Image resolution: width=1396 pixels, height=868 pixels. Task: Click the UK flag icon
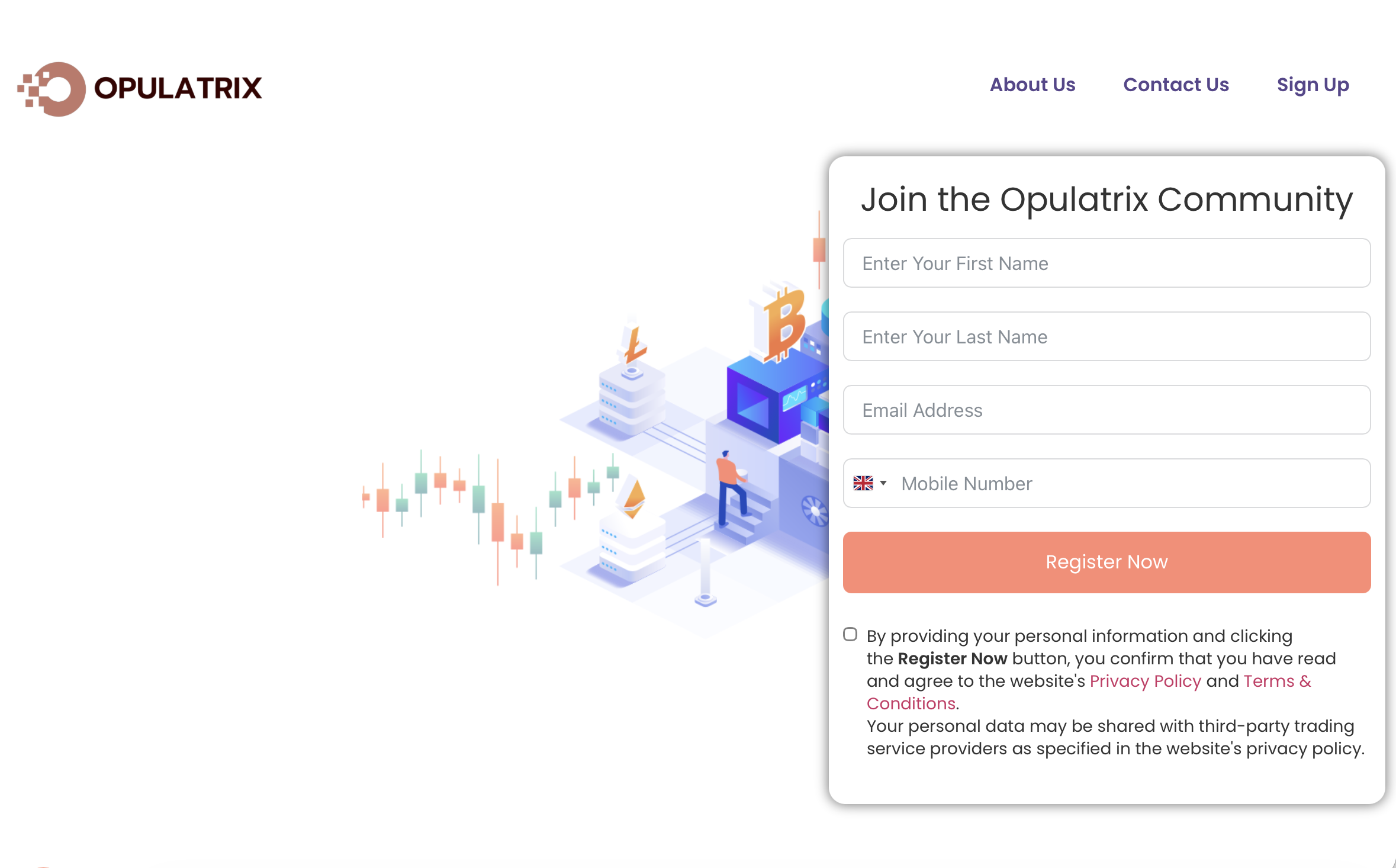coord(863,483)
